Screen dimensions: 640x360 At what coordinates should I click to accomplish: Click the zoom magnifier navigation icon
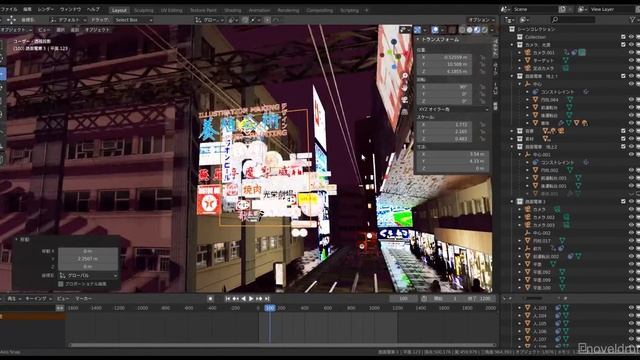pos(404,76)
